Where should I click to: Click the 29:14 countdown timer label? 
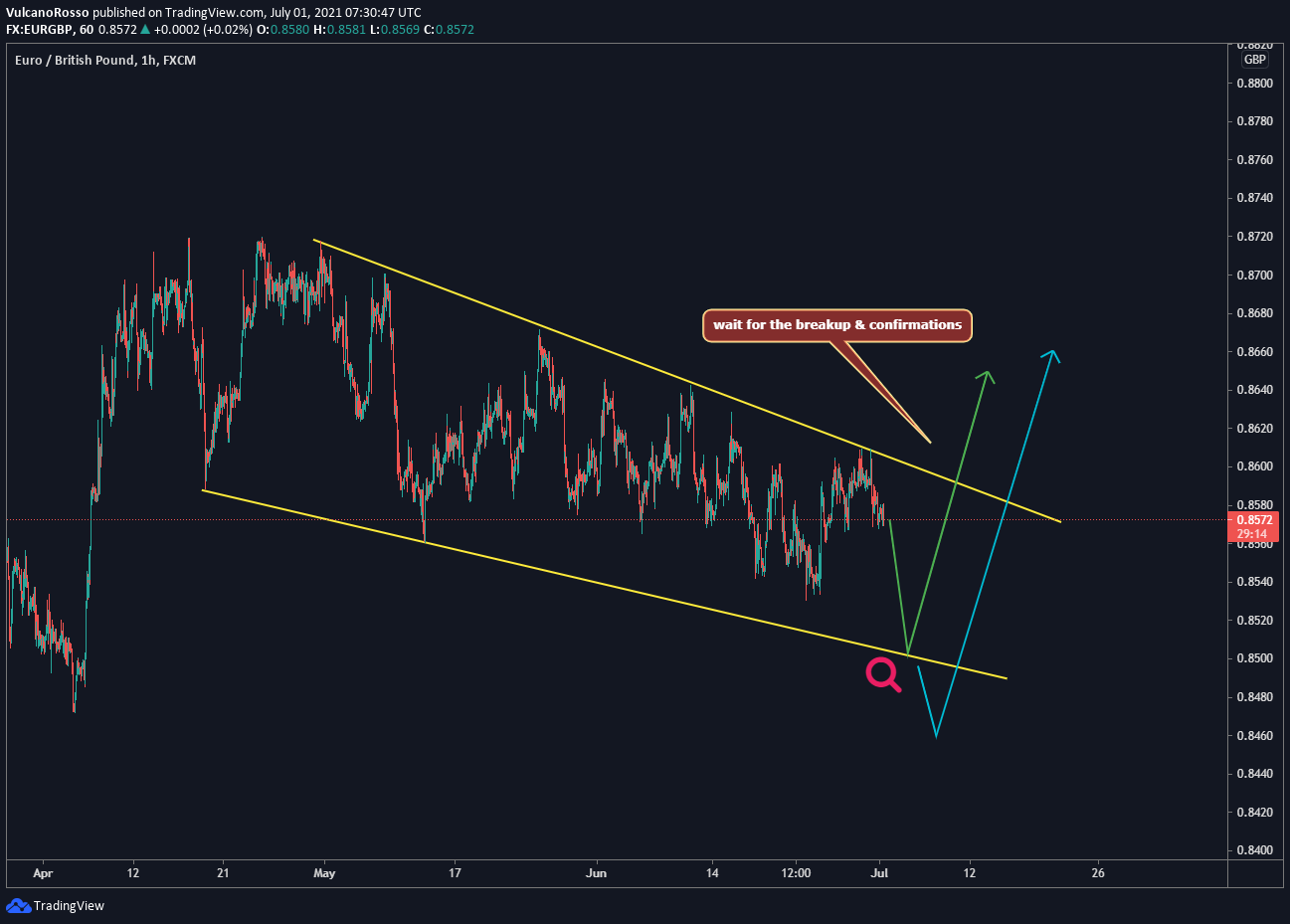1254,534
